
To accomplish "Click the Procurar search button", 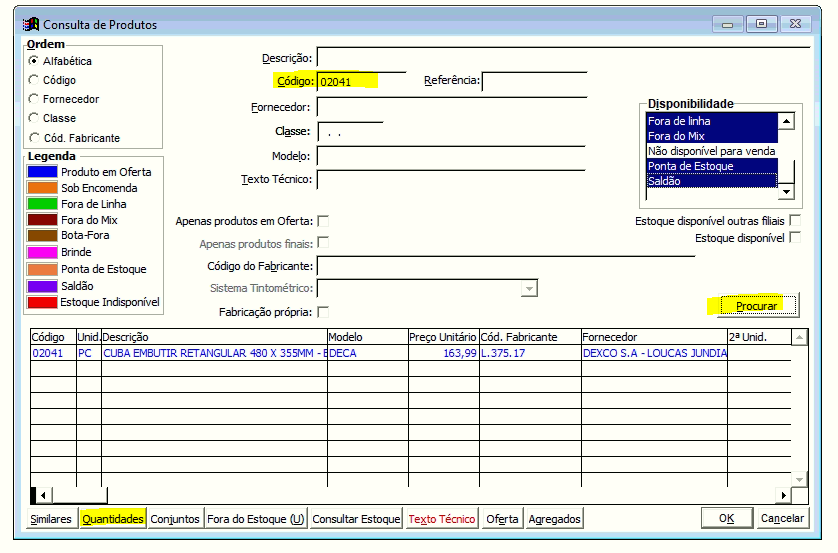I will pos(757,306).
